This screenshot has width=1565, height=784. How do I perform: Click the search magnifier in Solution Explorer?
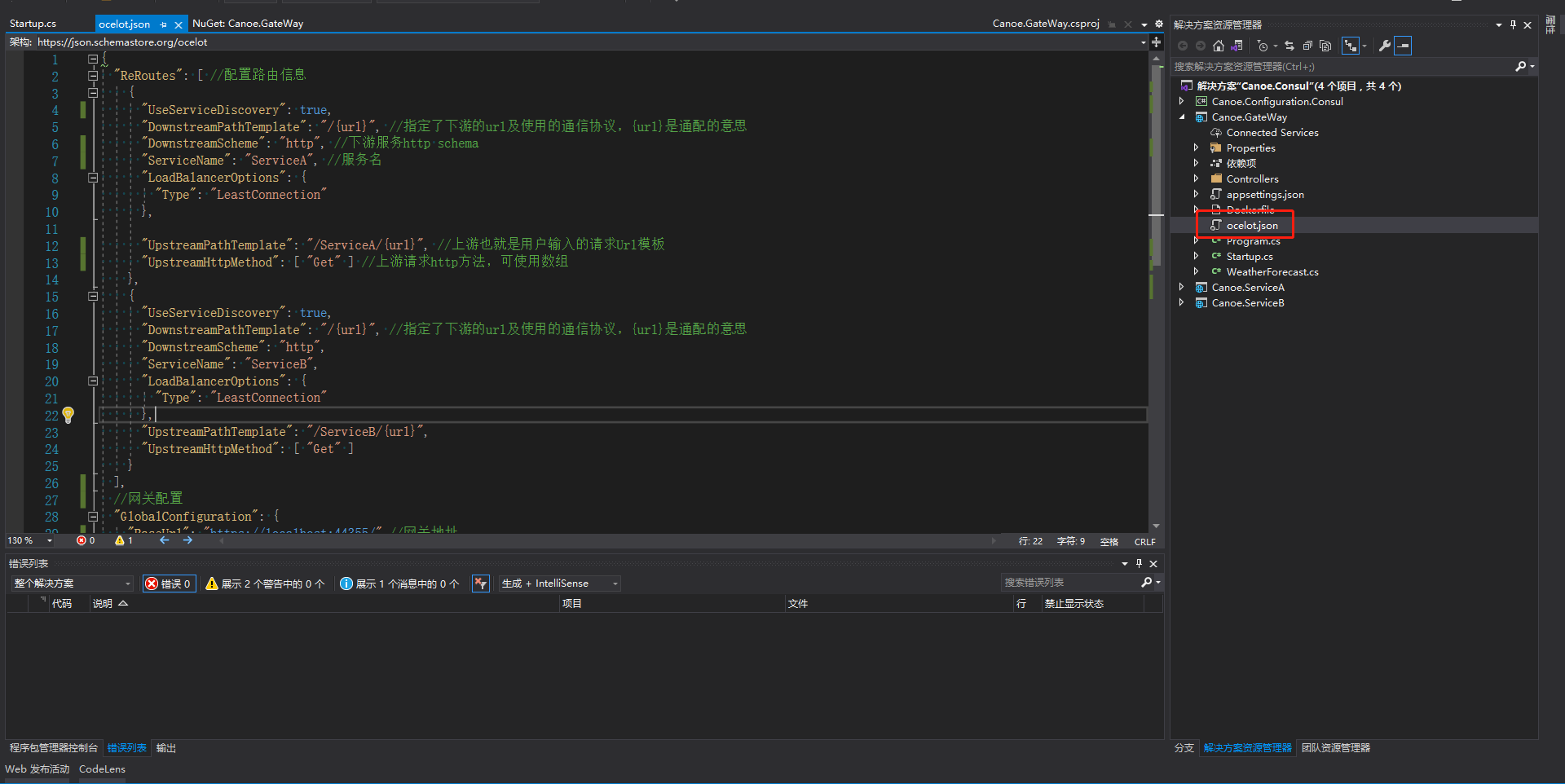[x=1520, y=66]
